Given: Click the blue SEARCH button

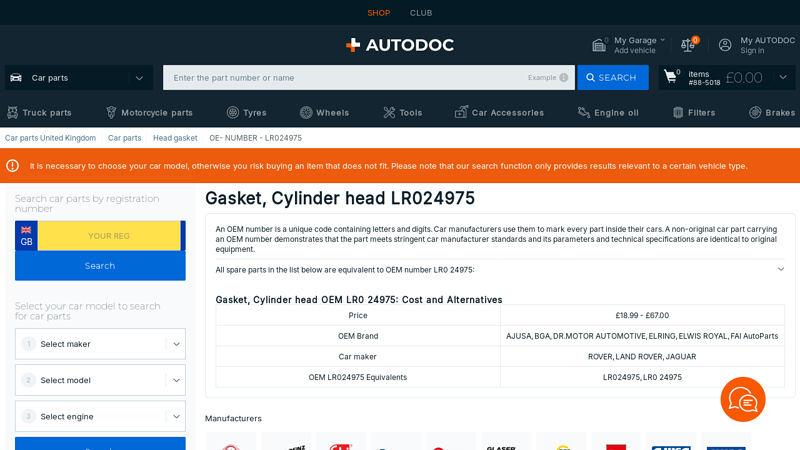Looking at the screenshot, I should point(613,78).
